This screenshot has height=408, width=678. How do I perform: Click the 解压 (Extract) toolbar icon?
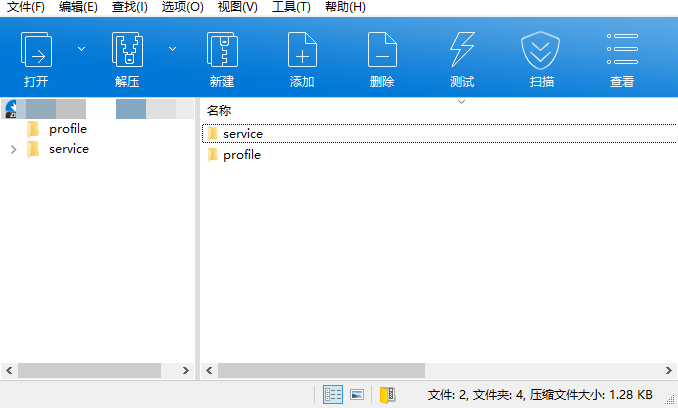click(127, 49)
